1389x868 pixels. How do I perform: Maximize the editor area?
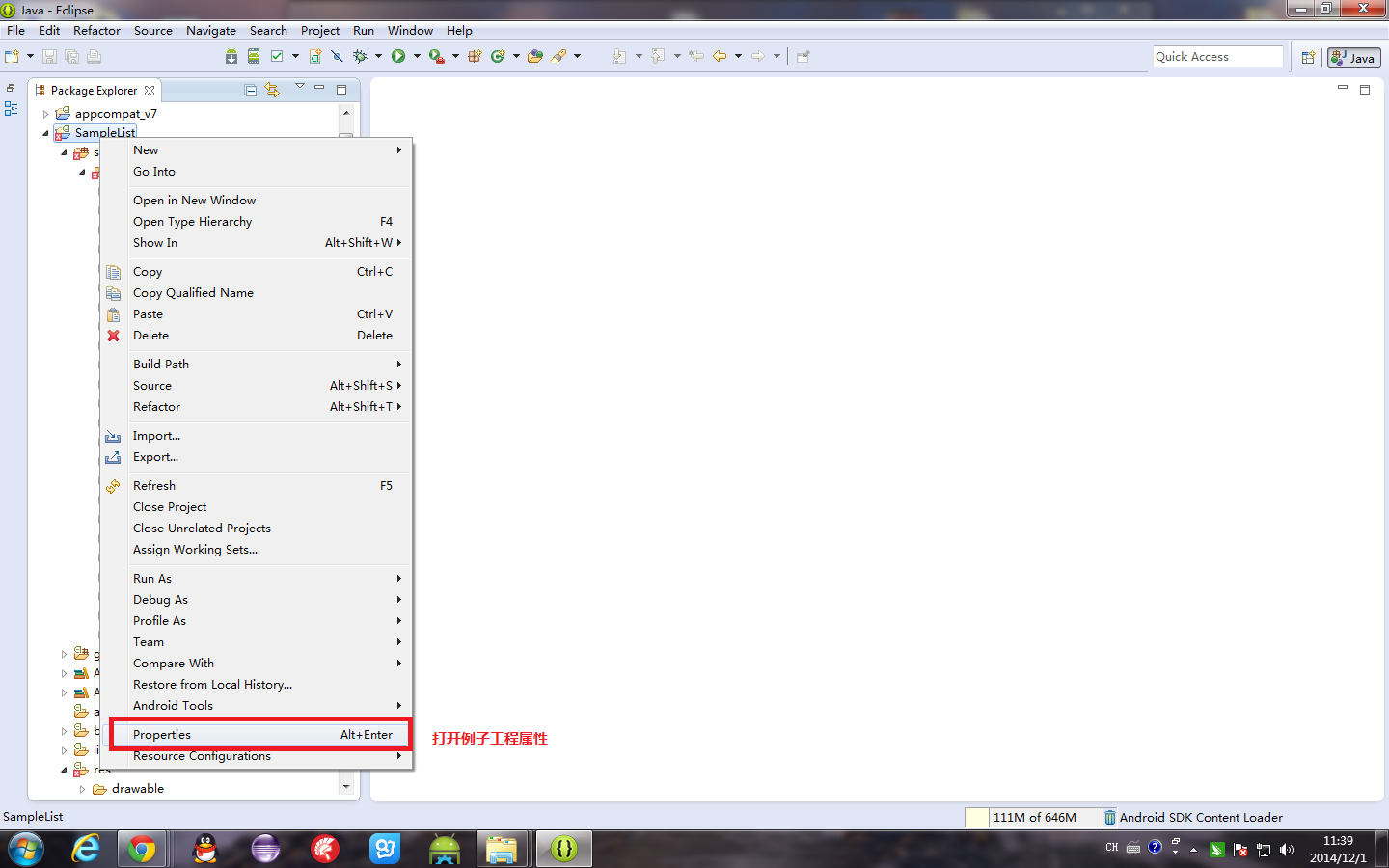tap(1365, 89)
